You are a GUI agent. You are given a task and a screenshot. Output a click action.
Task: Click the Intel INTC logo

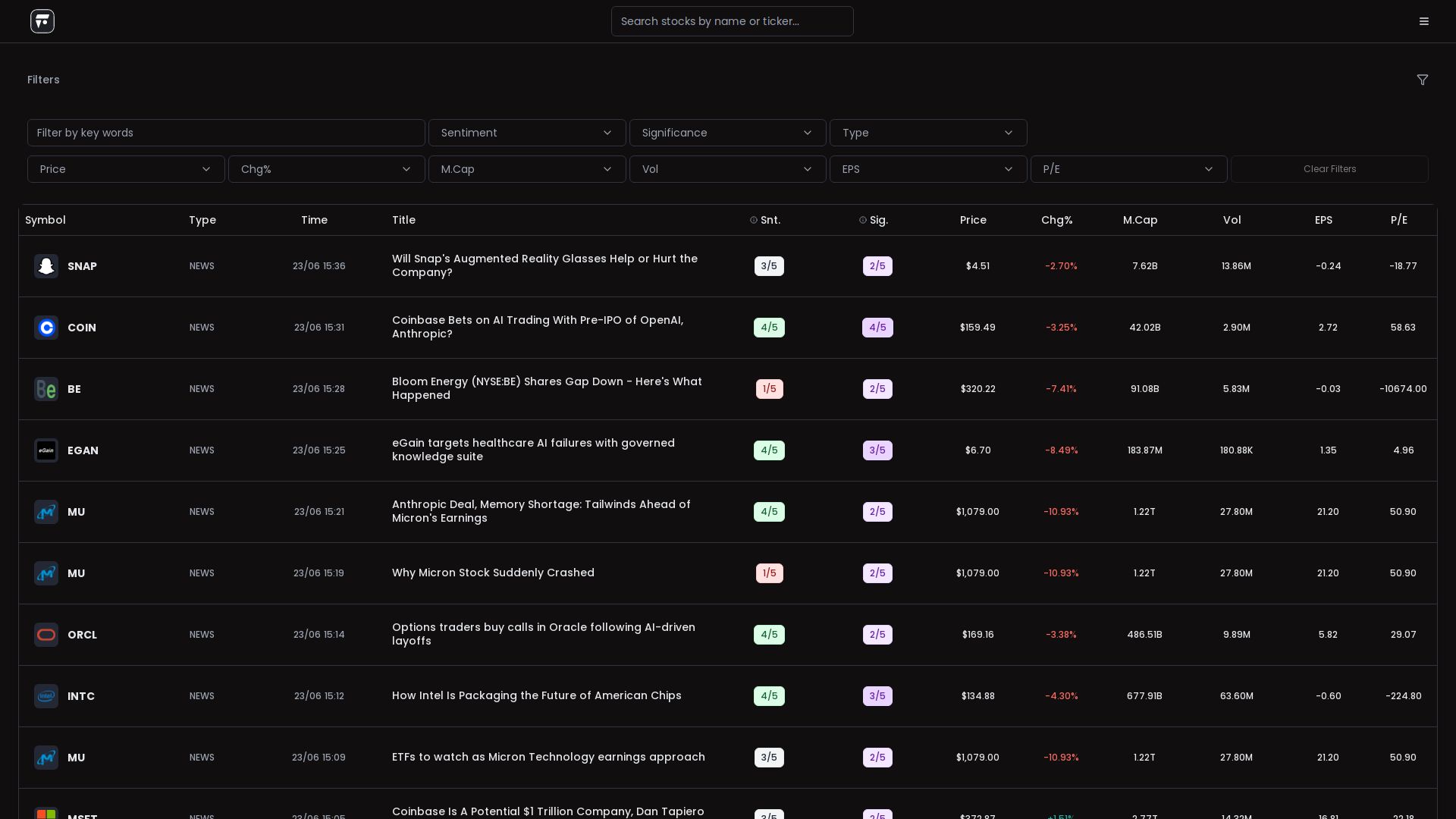tap(46, 696)
